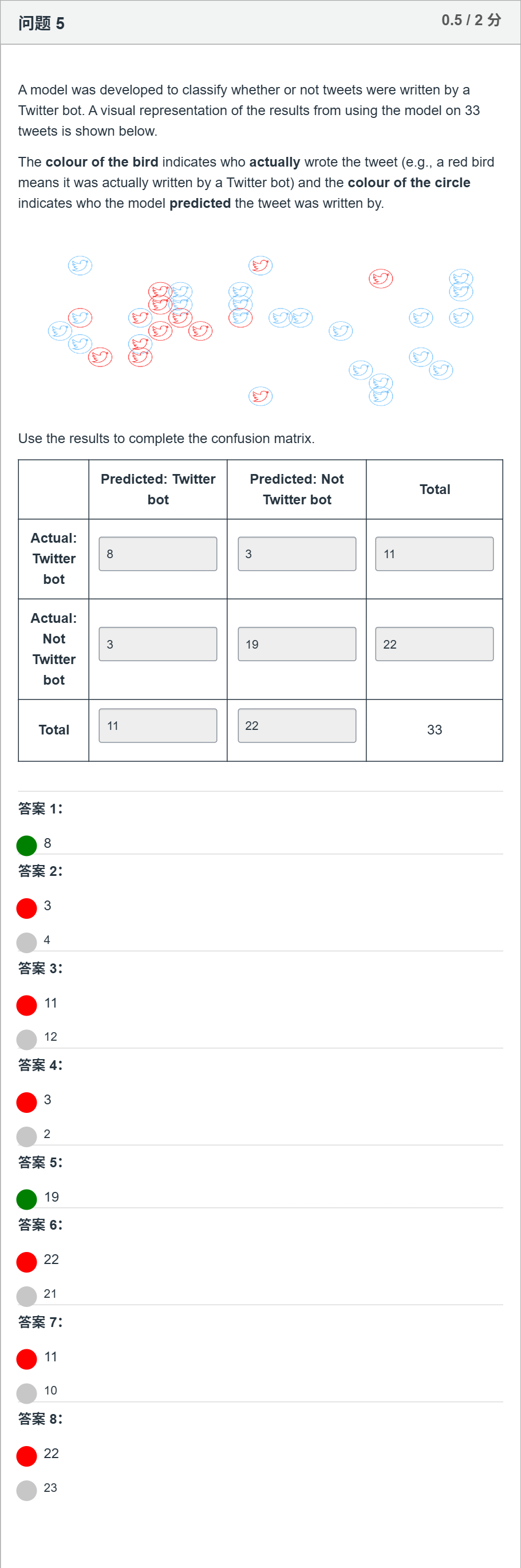Click the Actual Twitter bot row Total input
521x1568 pixels.
(435, 554)
